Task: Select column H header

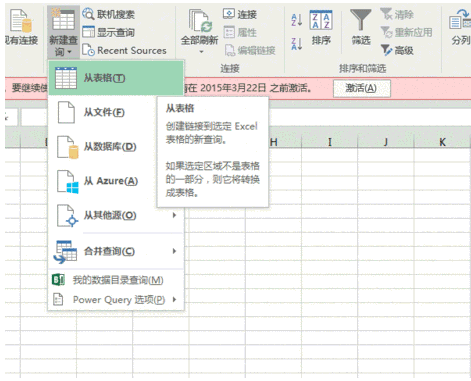Action: tap(274, 142)
